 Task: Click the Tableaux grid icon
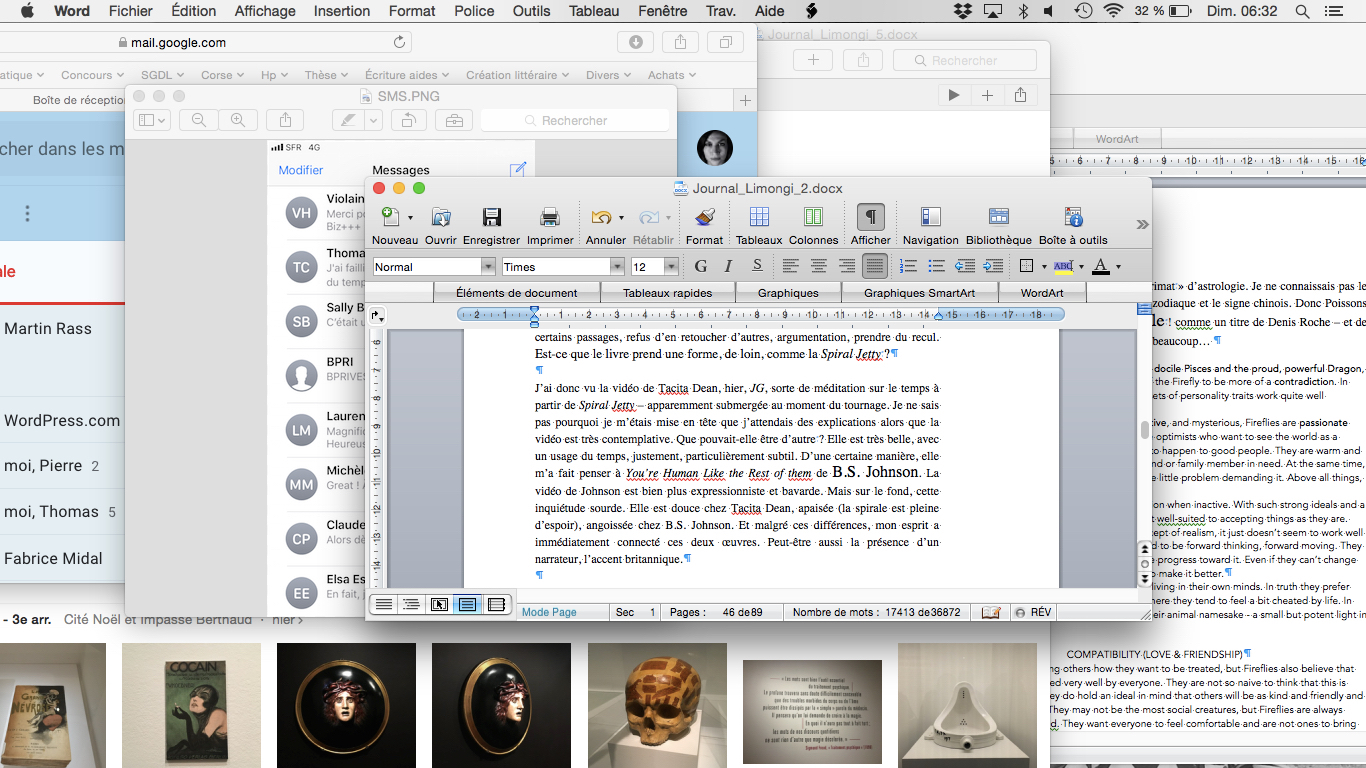759,218
